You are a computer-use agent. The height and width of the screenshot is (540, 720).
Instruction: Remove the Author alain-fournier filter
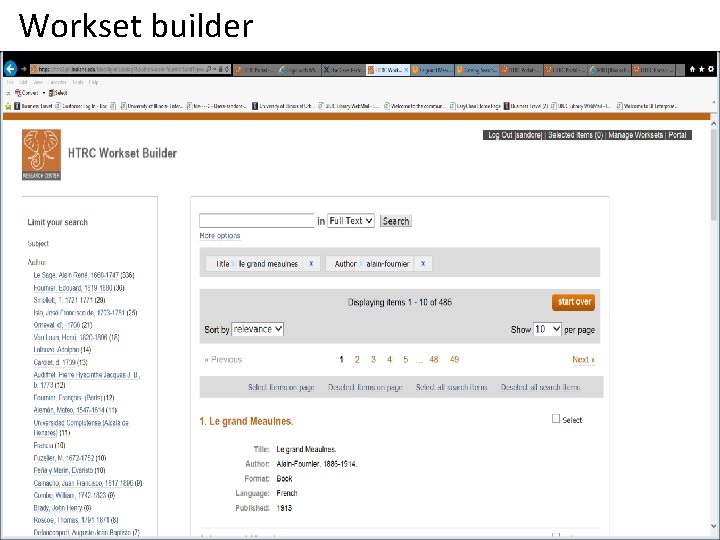(423, 264)
